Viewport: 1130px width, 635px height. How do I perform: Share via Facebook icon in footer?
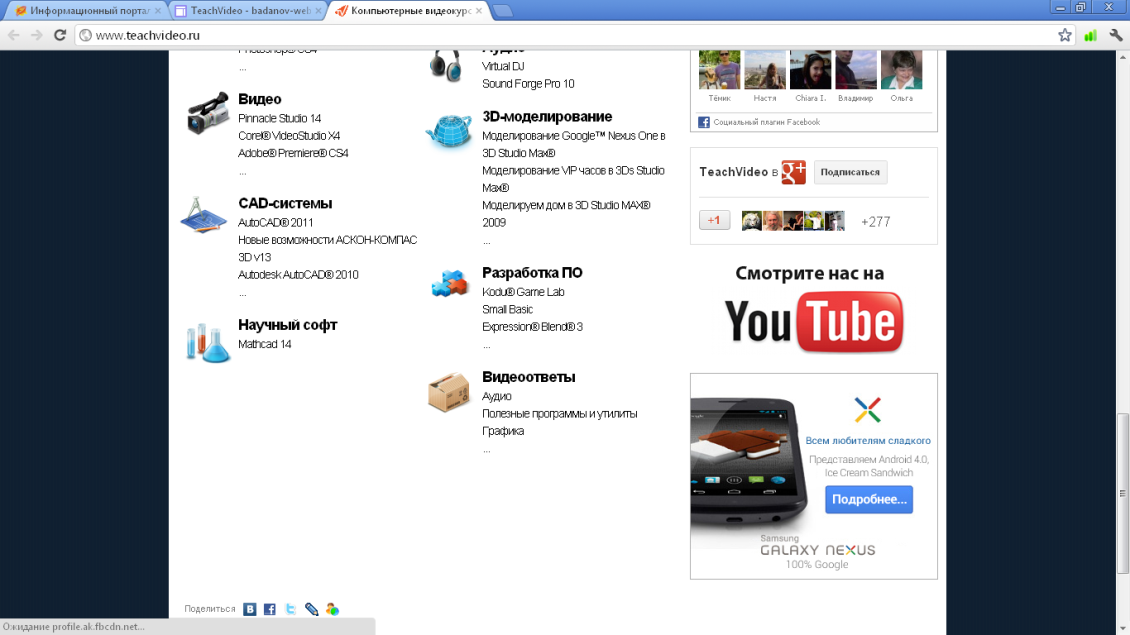[x=270, y=609]
